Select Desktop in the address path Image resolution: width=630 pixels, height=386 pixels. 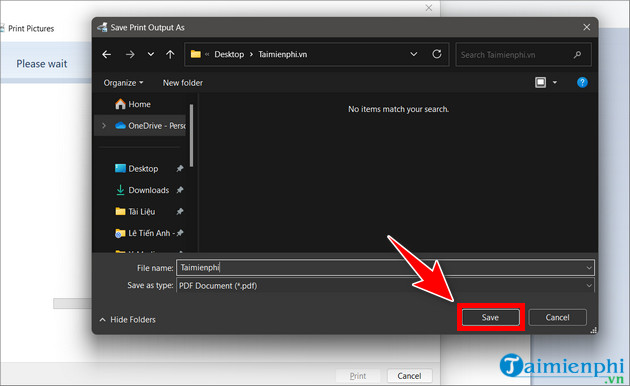point(229,54)
